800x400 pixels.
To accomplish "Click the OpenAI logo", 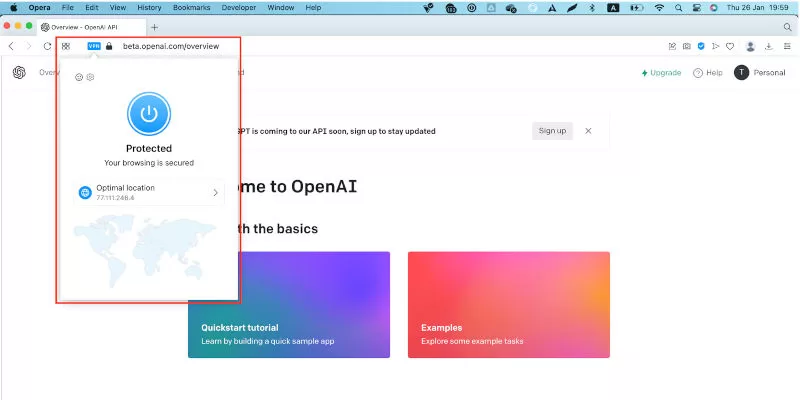I will coord(19,72).
